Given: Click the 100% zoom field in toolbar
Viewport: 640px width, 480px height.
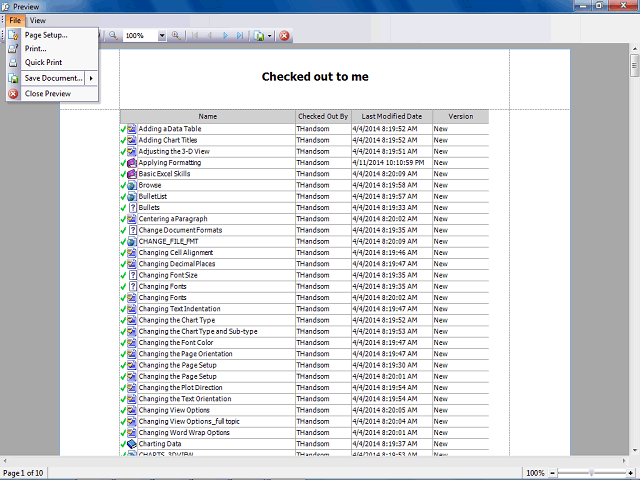Looking at the screenshot, I should pos(140,36).
